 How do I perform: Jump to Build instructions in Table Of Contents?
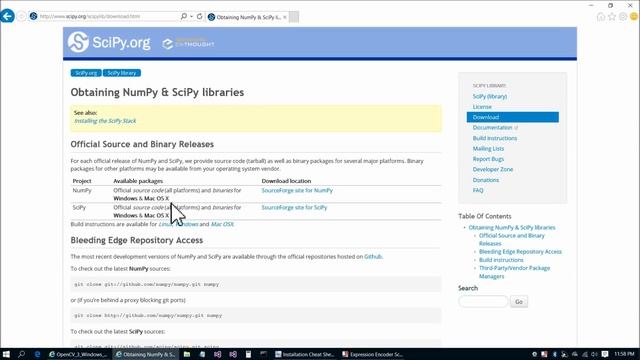point(501,260)
